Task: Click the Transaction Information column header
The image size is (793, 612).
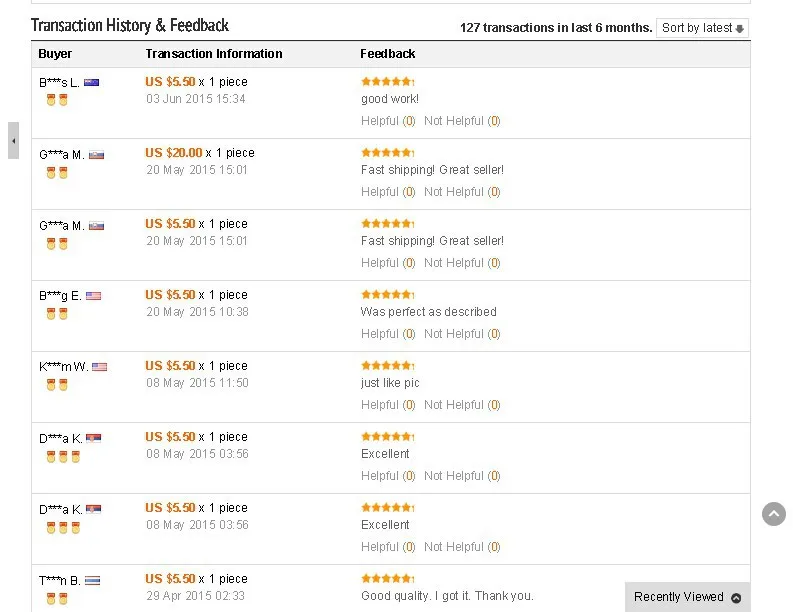Action: pyautogui.click(x=214, y=54)
